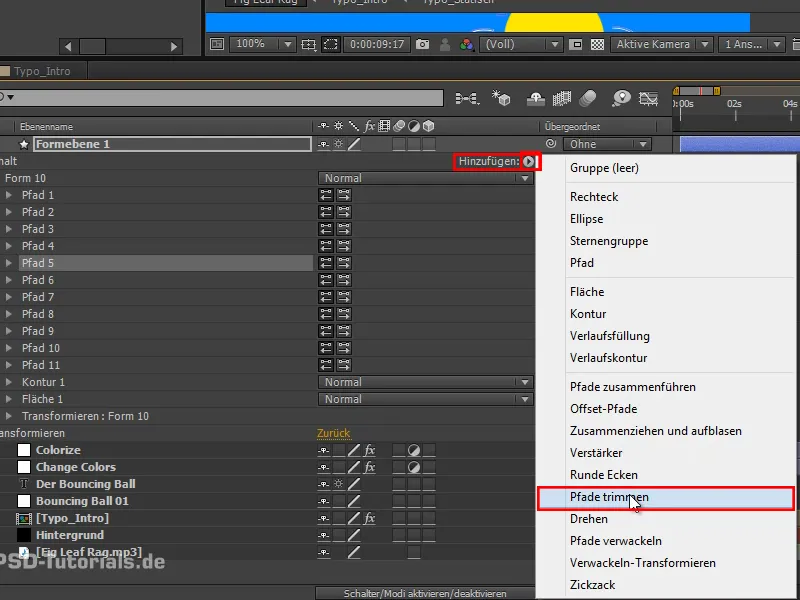Screen dimensions: 800x600
Task: Switch to the Typo_Intro timeline tab
Action: pos(42,71)
